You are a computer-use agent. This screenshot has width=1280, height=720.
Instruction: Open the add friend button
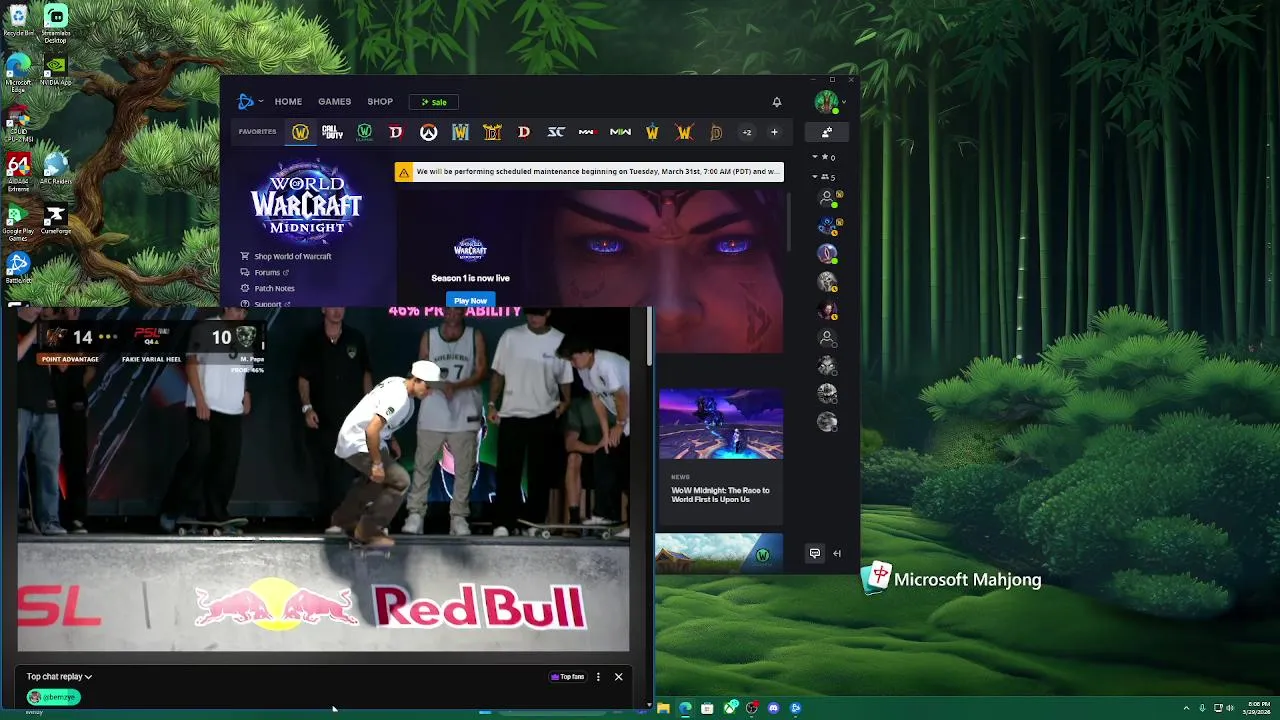point(827,132)
